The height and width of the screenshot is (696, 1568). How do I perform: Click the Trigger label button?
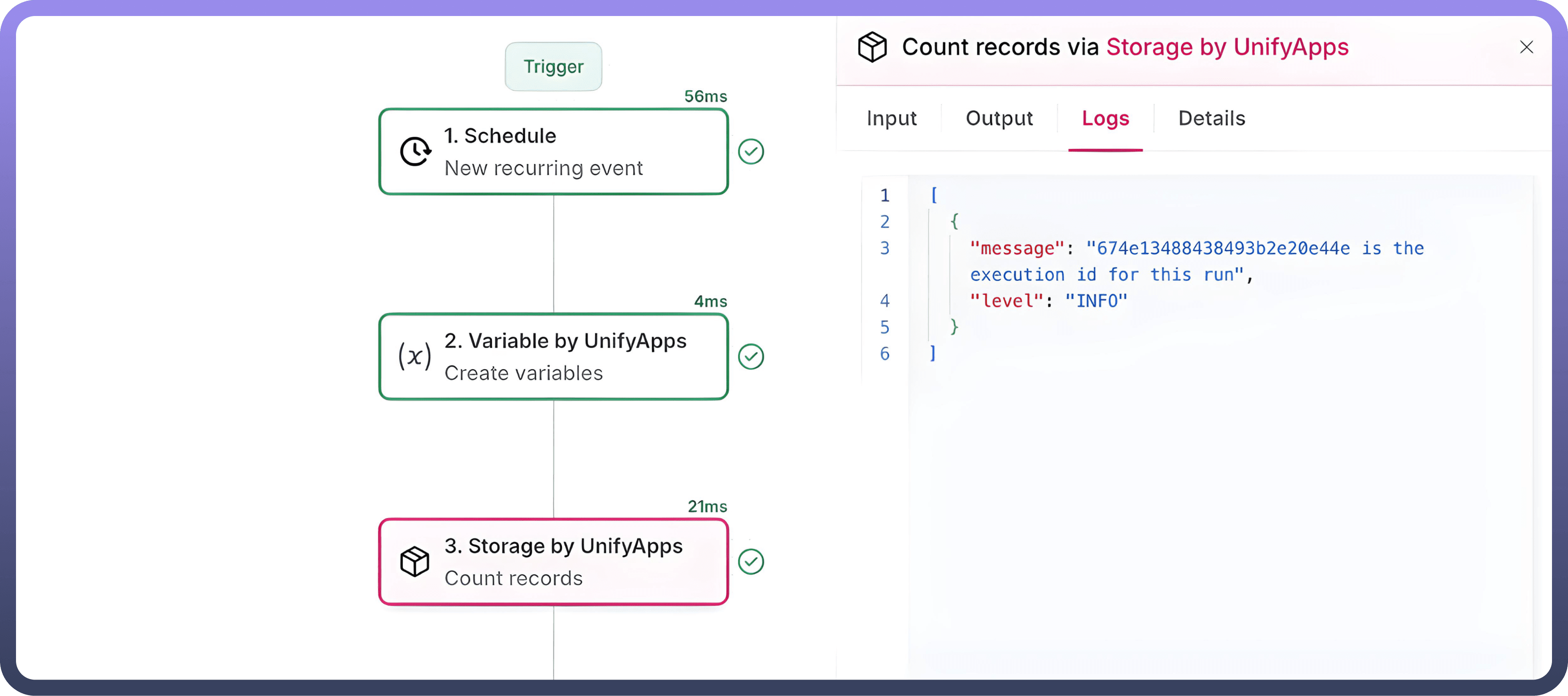point(553,66)
